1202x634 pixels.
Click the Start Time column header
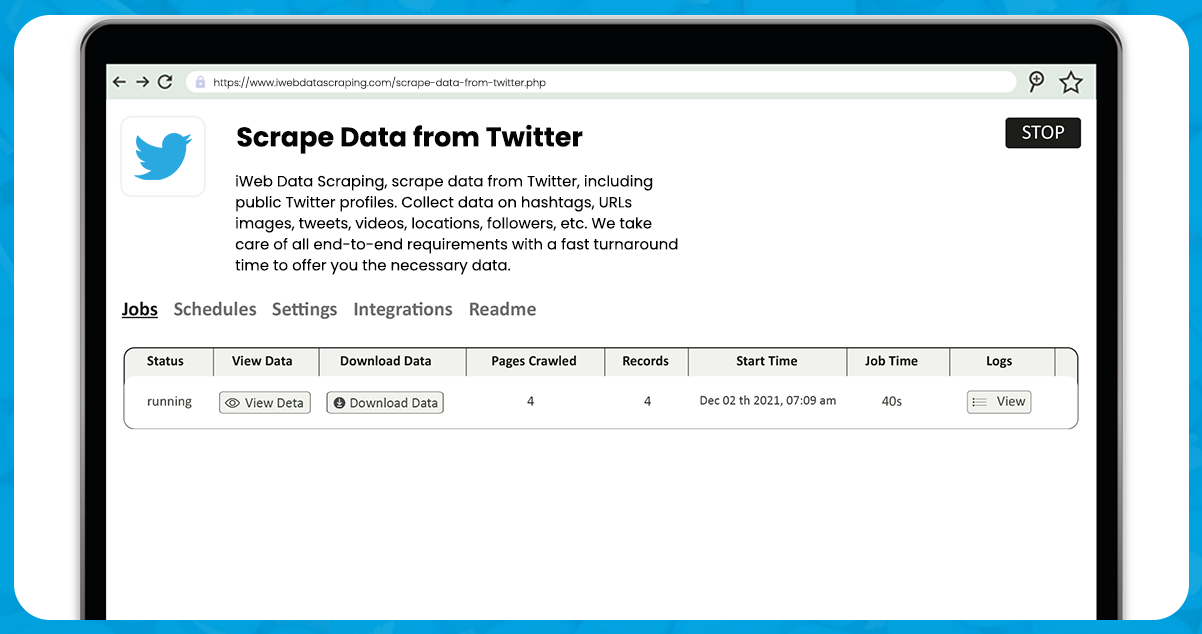coord(767,361)
